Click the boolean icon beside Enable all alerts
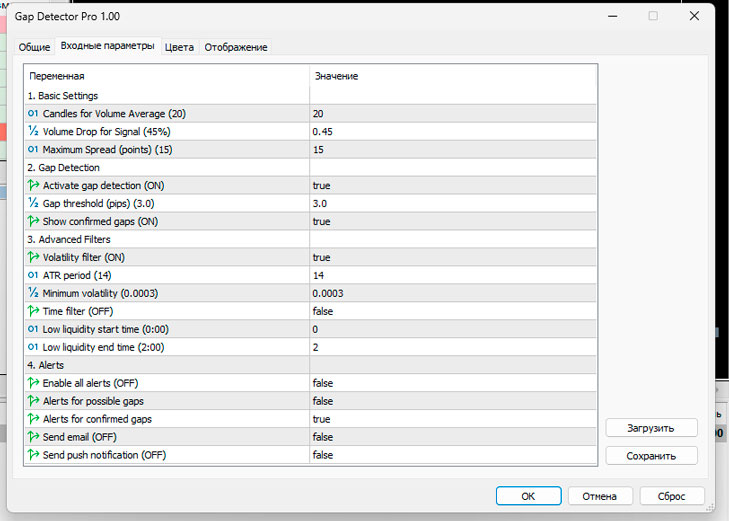Image resolution: width=729 pixels, height=521 pixels. click(33, 383)
